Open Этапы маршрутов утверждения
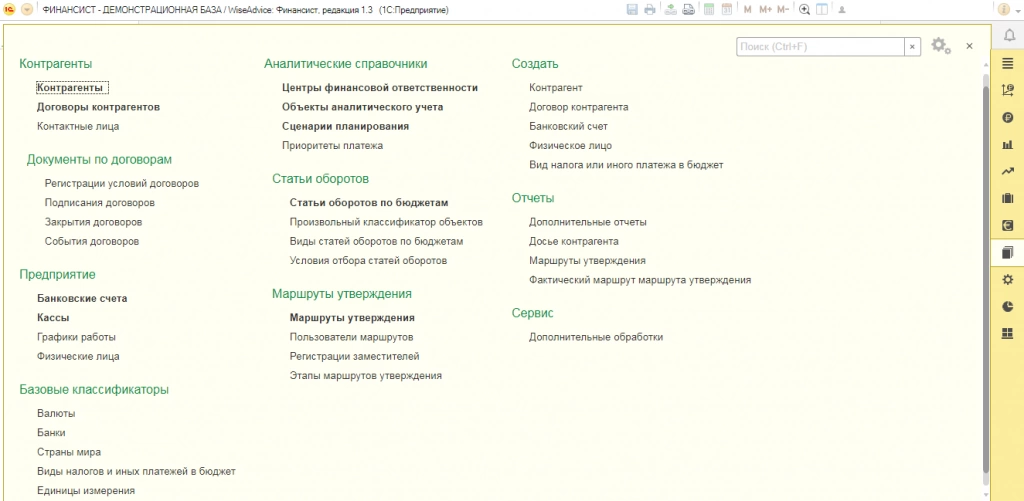Image resolution: width=1024 pixels, height=501 pixels. 366,376
